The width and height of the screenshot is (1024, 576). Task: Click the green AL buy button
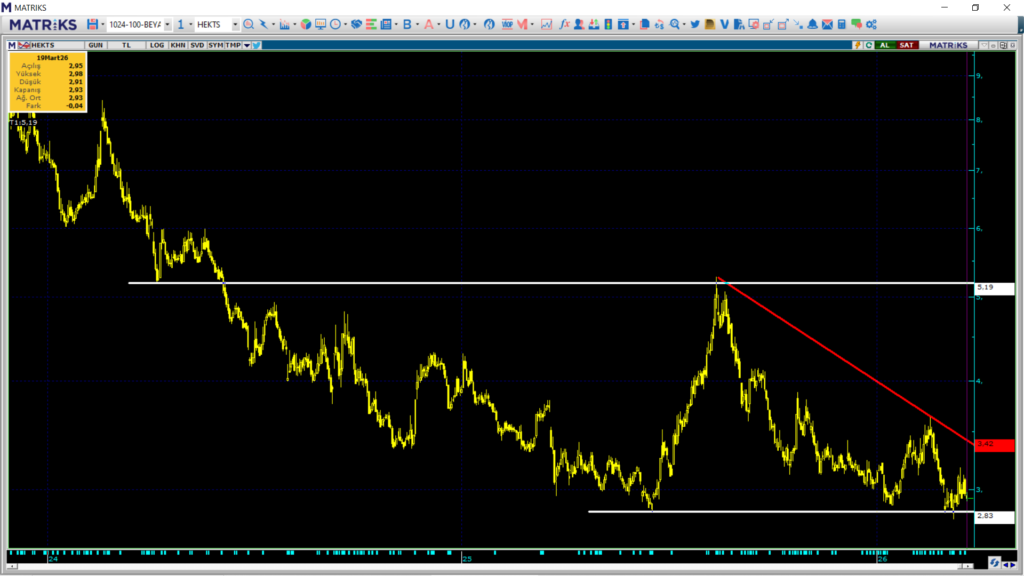tap(885, 45)
